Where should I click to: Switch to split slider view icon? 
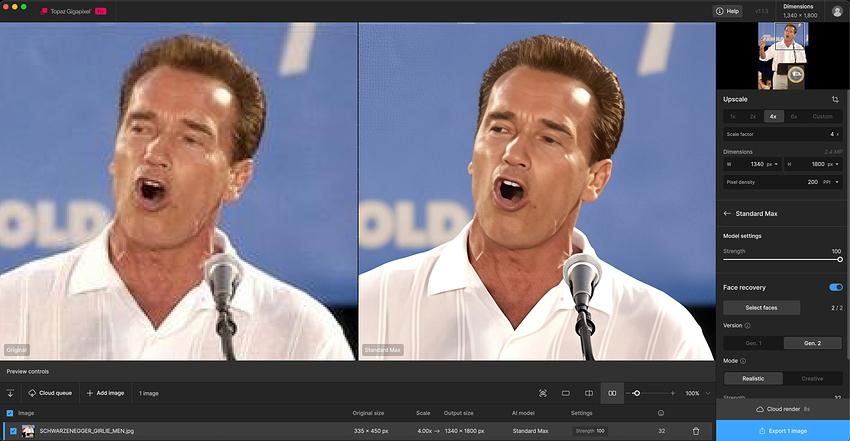pyautogui.click(x=589, y=393)
